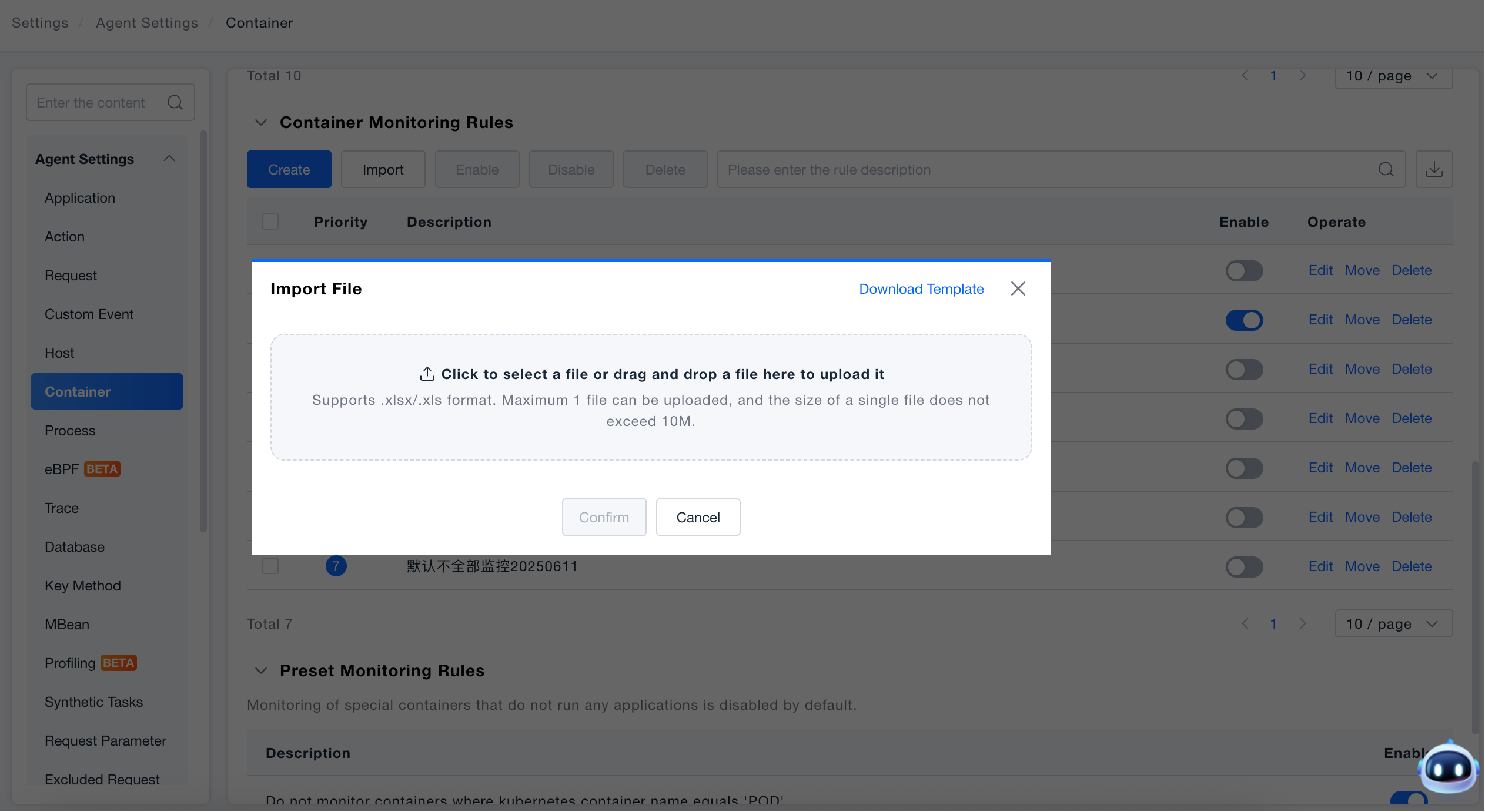Click the upload arrow icon in the drop zone
Image resolution: width=1485 pixels, height=812 pixels.
(427, 374)
